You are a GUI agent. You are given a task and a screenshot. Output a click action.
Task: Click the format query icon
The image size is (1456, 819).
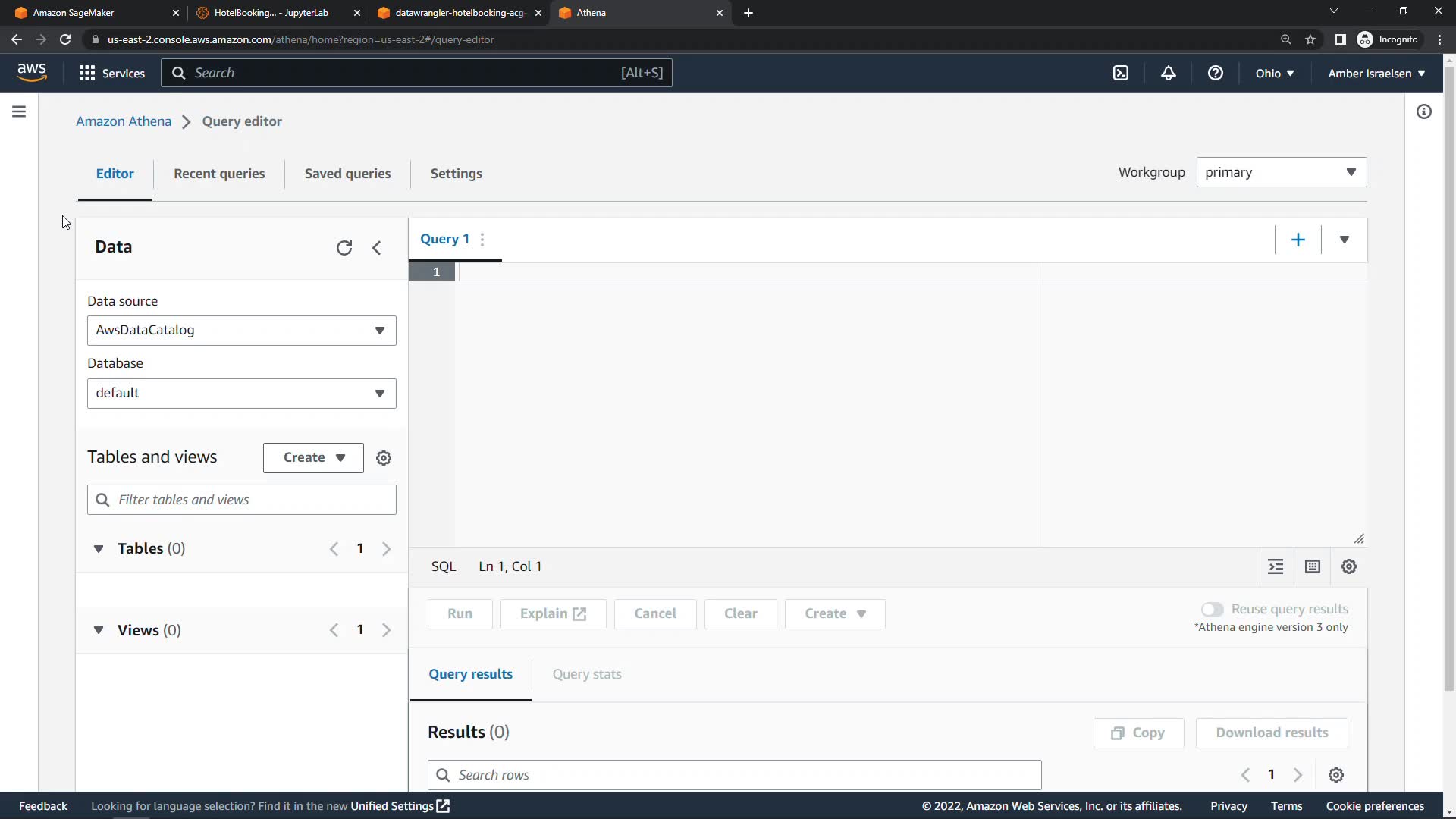(1276, 566)
